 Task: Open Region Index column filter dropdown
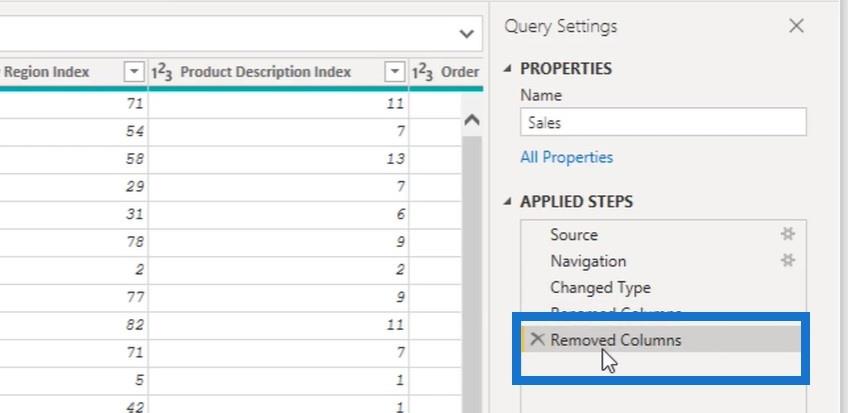(133, 72)
